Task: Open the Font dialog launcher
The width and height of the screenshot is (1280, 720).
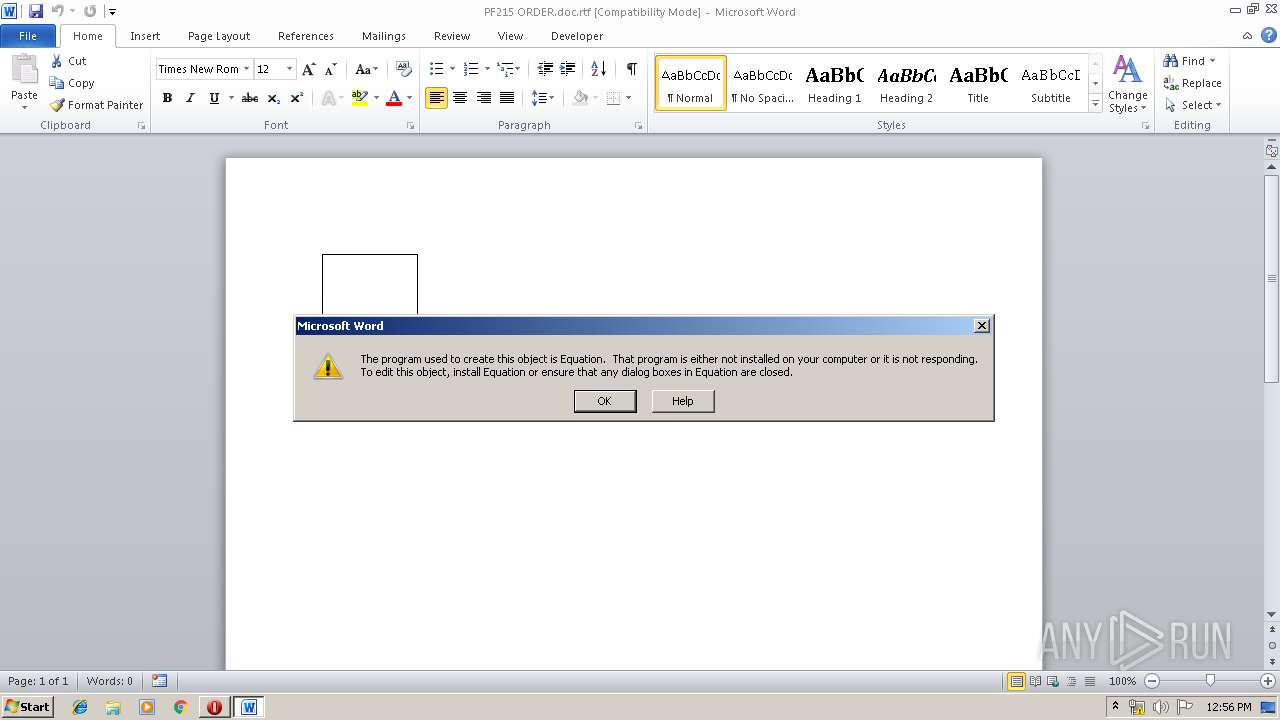Action: click(x=411, y=126)
